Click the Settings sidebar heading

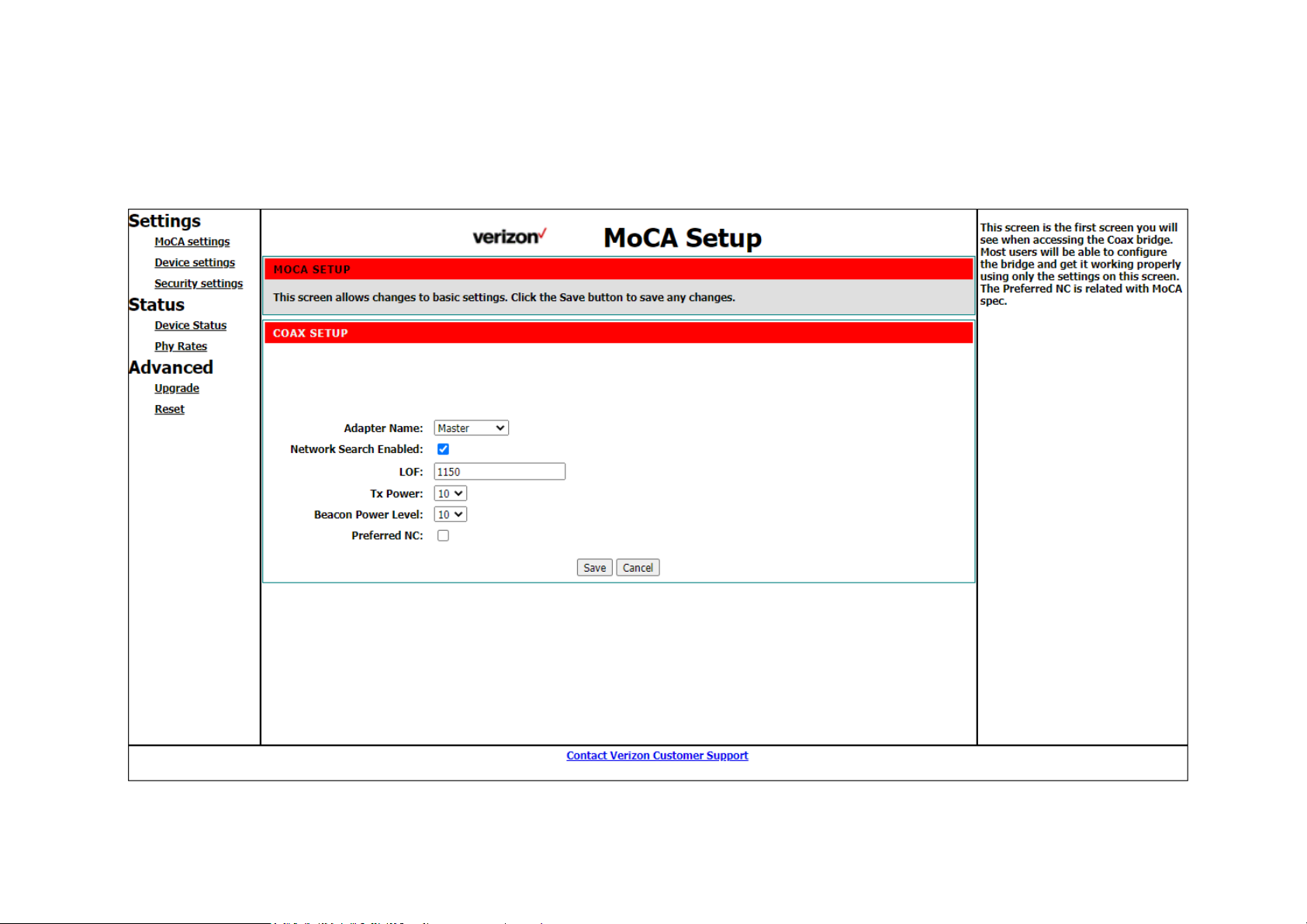pos(164,221)
